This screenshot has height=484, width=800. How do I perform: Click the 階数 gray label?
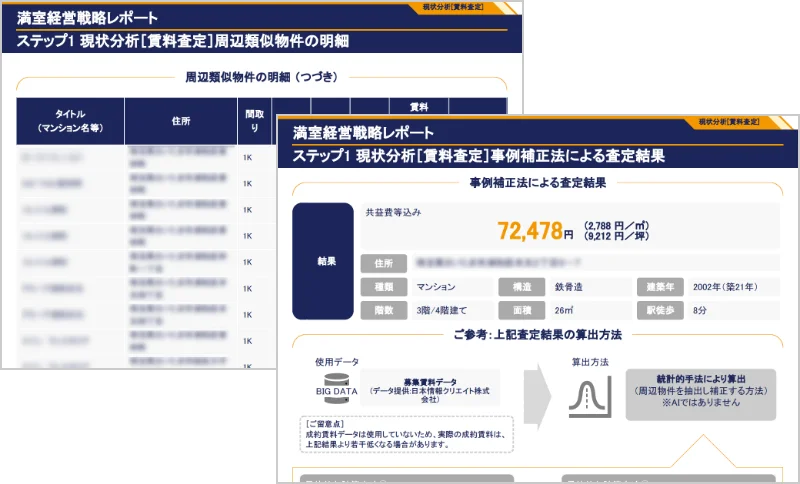pos(383,310)
